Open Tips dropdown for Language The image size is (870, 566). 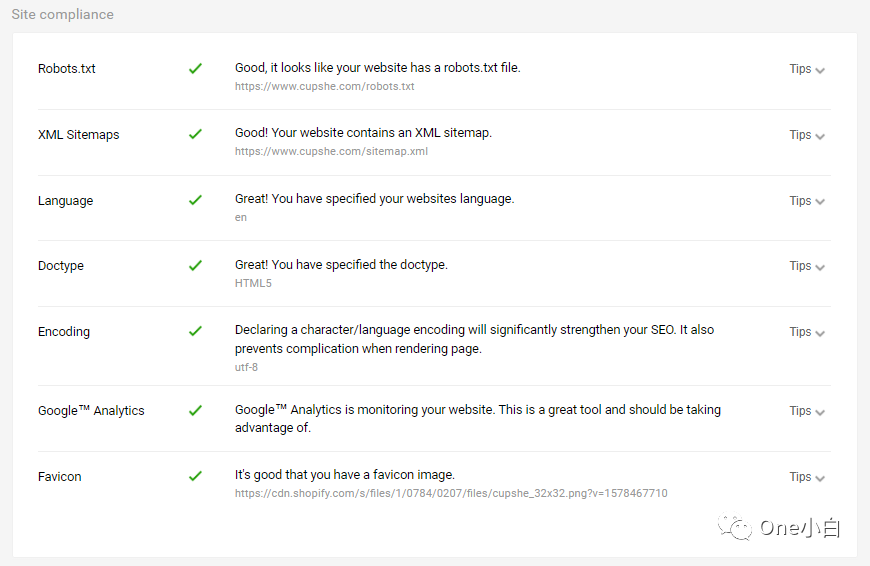pos(806,201)
